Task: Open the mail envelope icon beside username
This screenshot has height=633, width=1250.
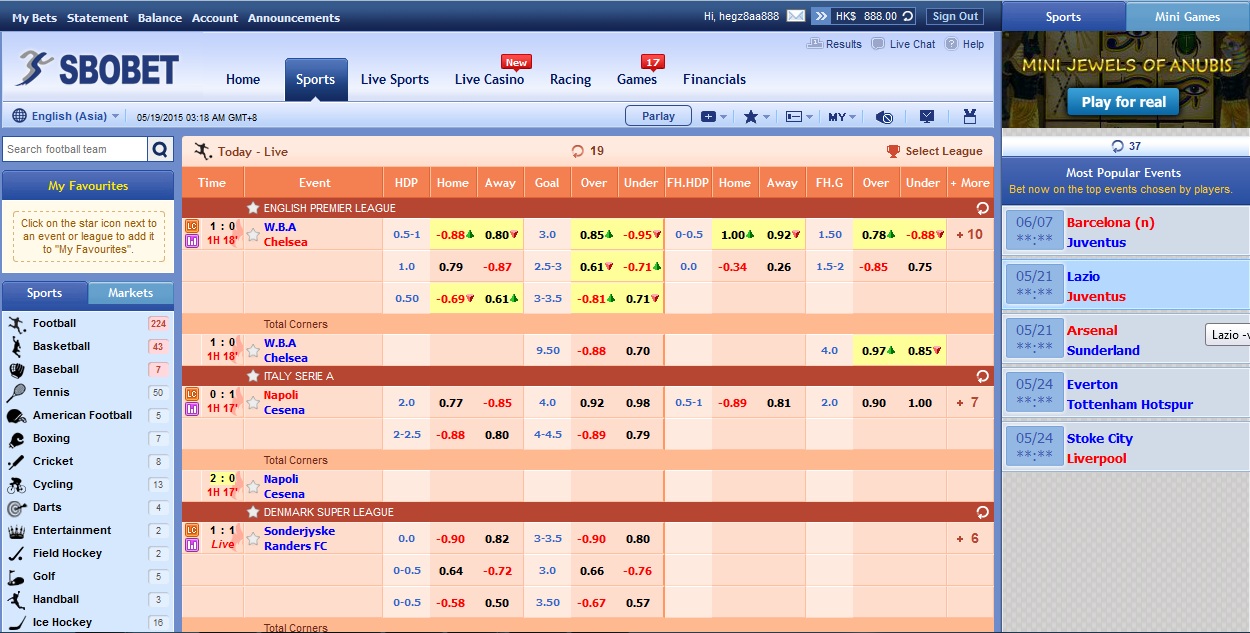Action: pyautogui.click(x=796, y=16)
